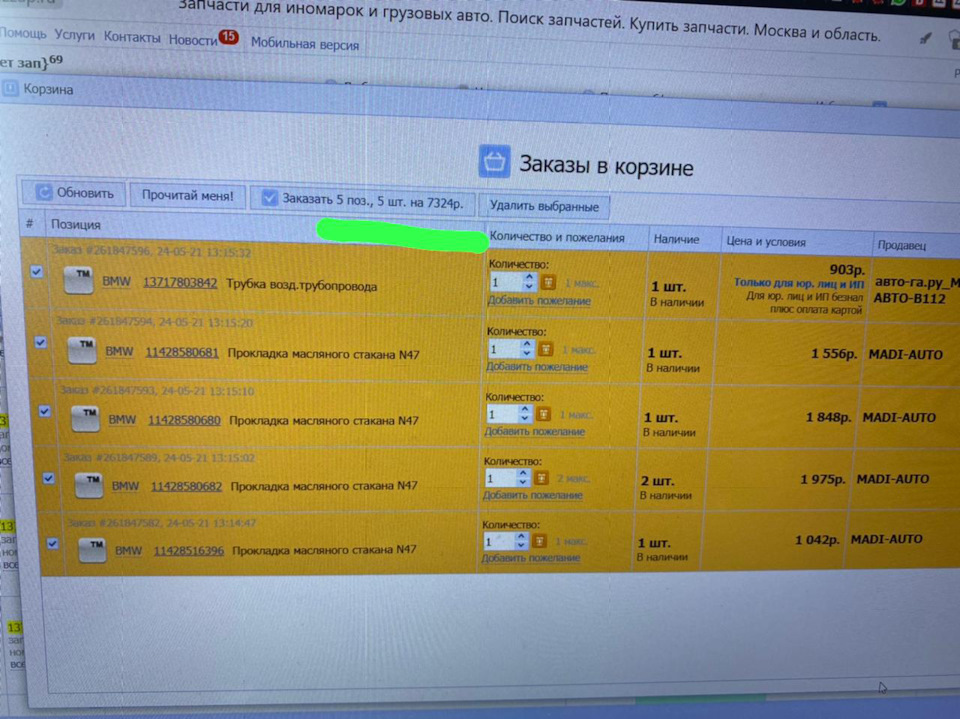960x719 pixels.
Task: Click Добавить пожелание for part 11428580680
Action: [534, 432]
